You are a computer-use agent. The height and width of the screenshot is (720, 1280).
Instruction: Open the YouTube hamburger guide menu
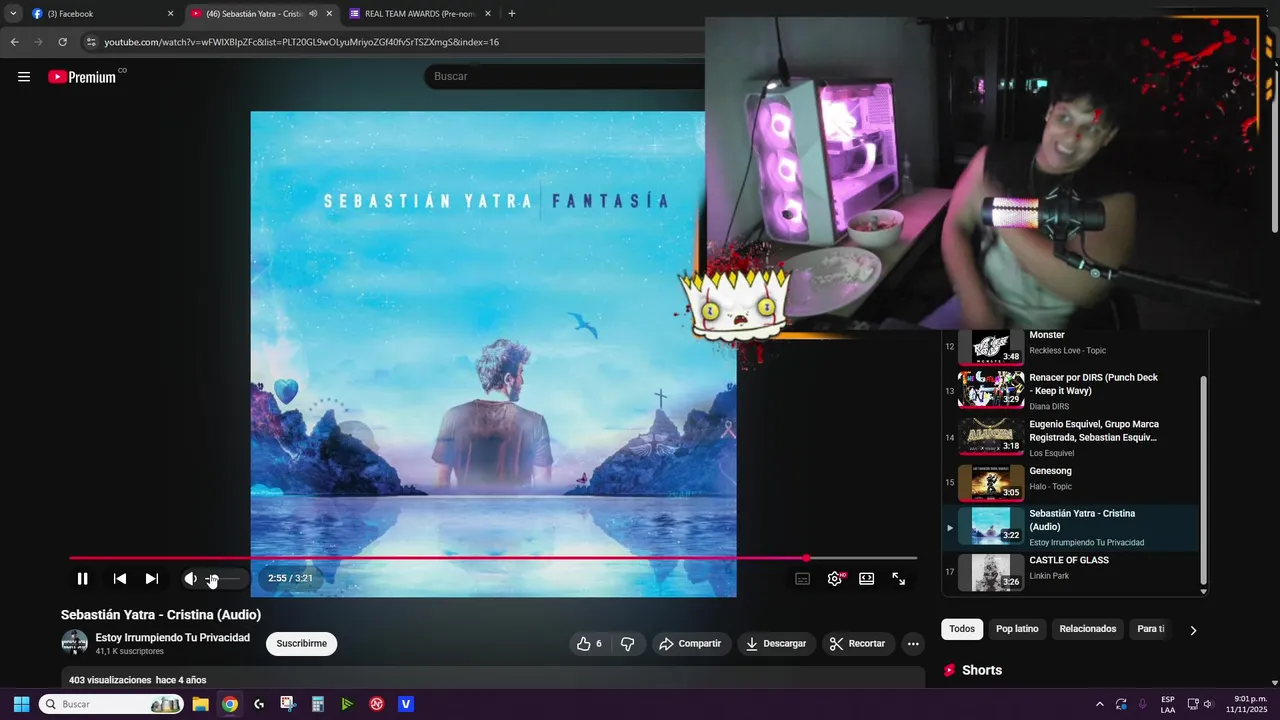point(24,77)
